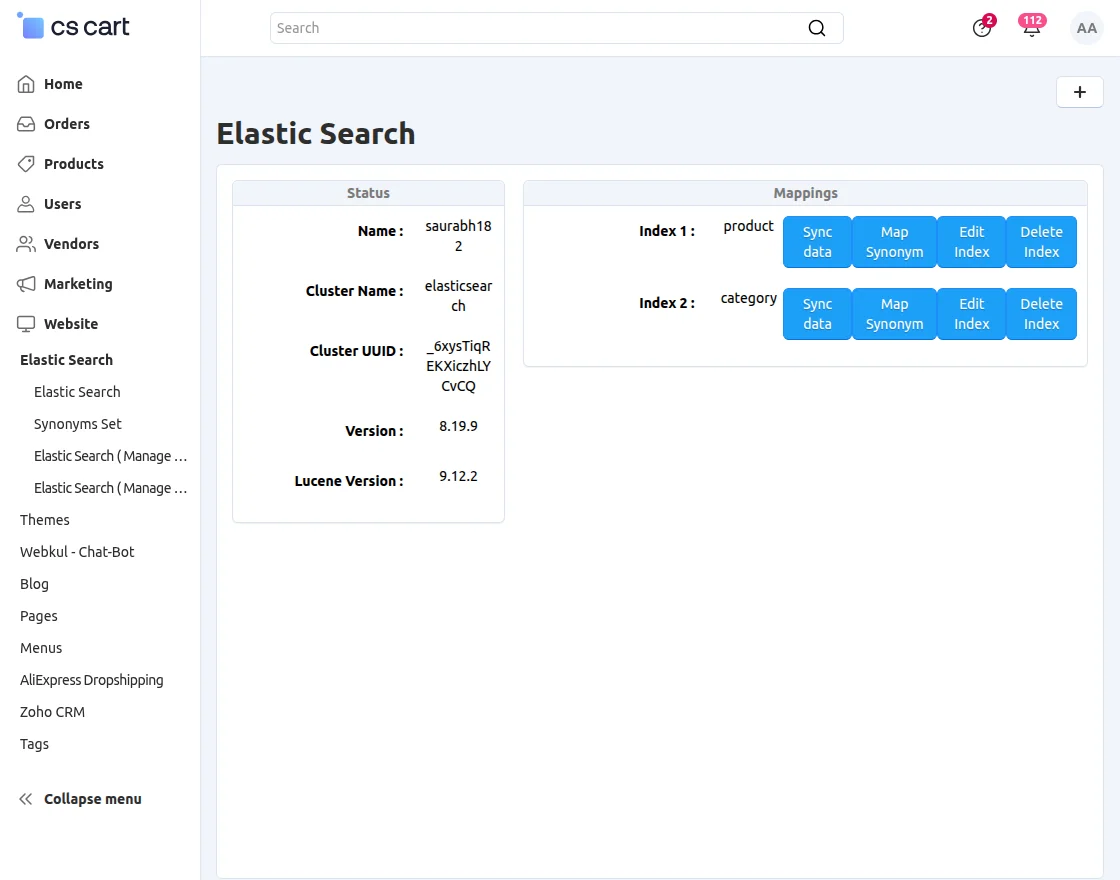Click the magnifier search icon

816,28
